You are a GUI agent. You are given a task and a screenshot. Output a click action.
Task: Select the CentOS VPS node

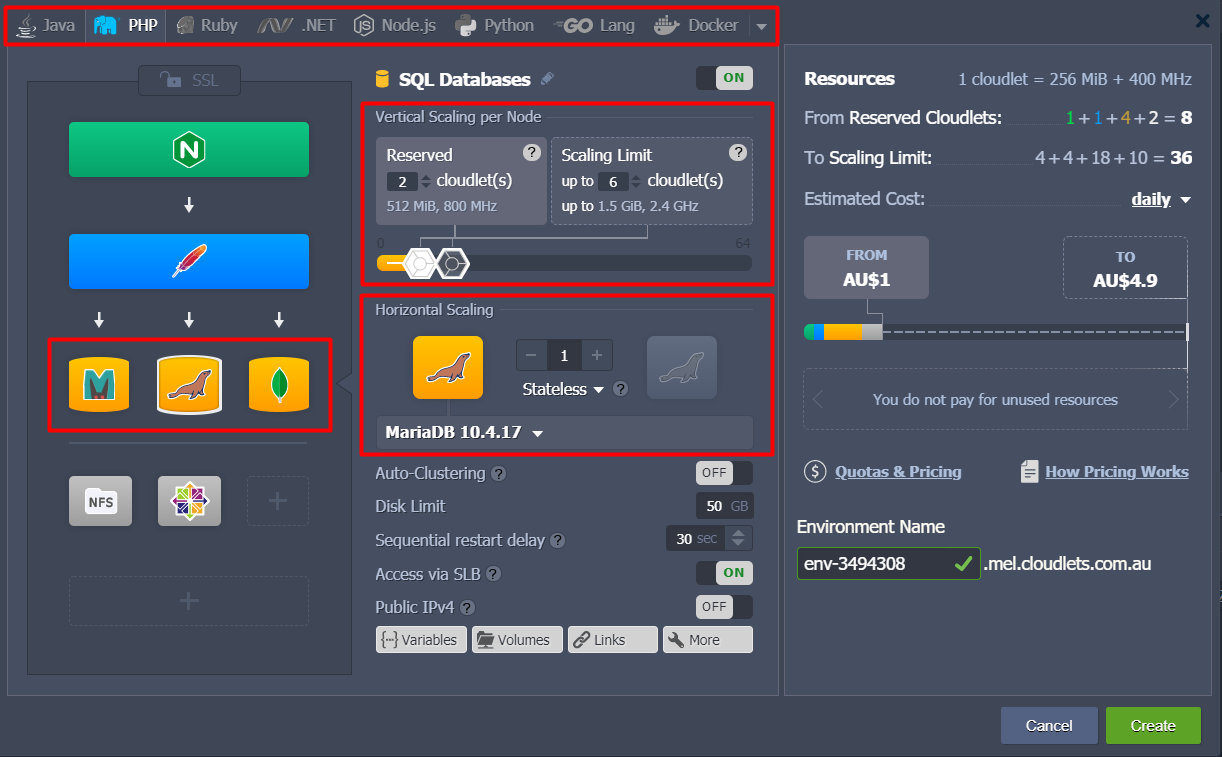tap(189, 501)
